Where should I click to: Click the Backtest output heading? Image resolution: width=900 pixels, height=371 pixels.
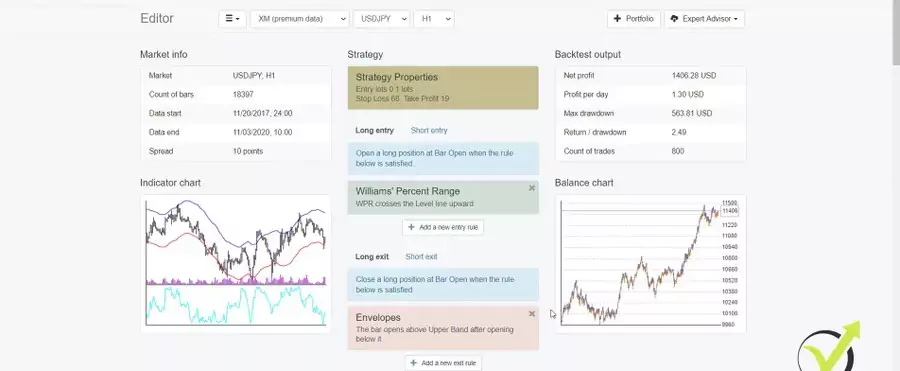[588, 55]
